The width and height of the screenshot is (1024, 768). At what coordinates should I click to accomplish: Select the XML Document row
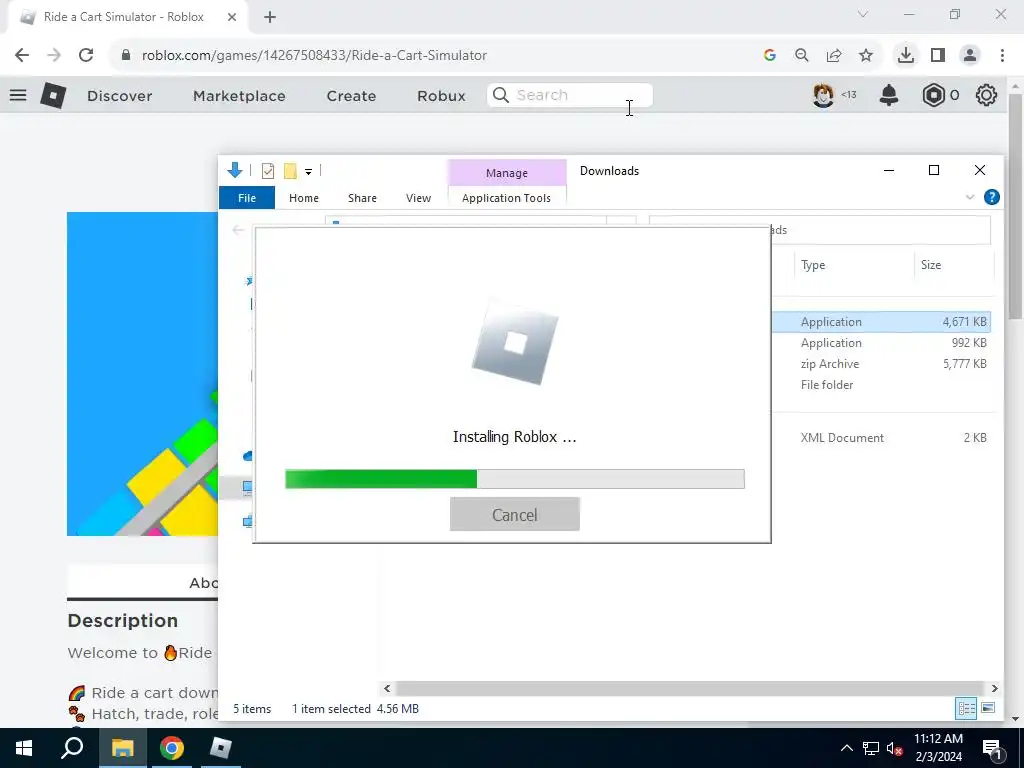tap(882, 438)
